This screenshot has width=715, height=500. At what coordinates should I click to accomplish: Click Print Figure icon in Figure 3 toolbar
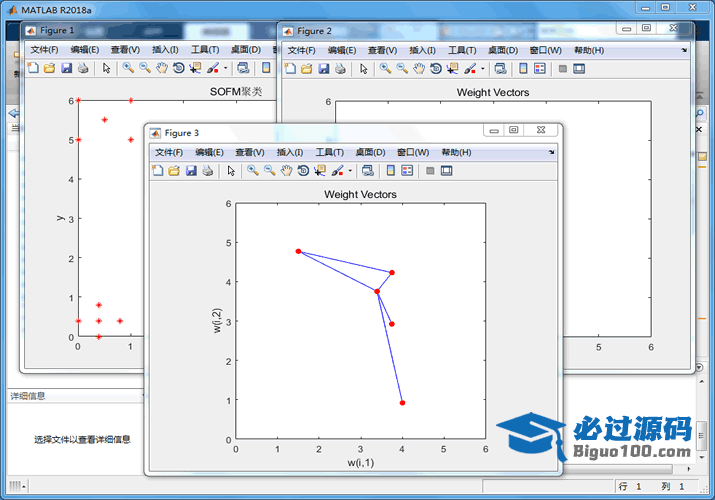[208, 171]
